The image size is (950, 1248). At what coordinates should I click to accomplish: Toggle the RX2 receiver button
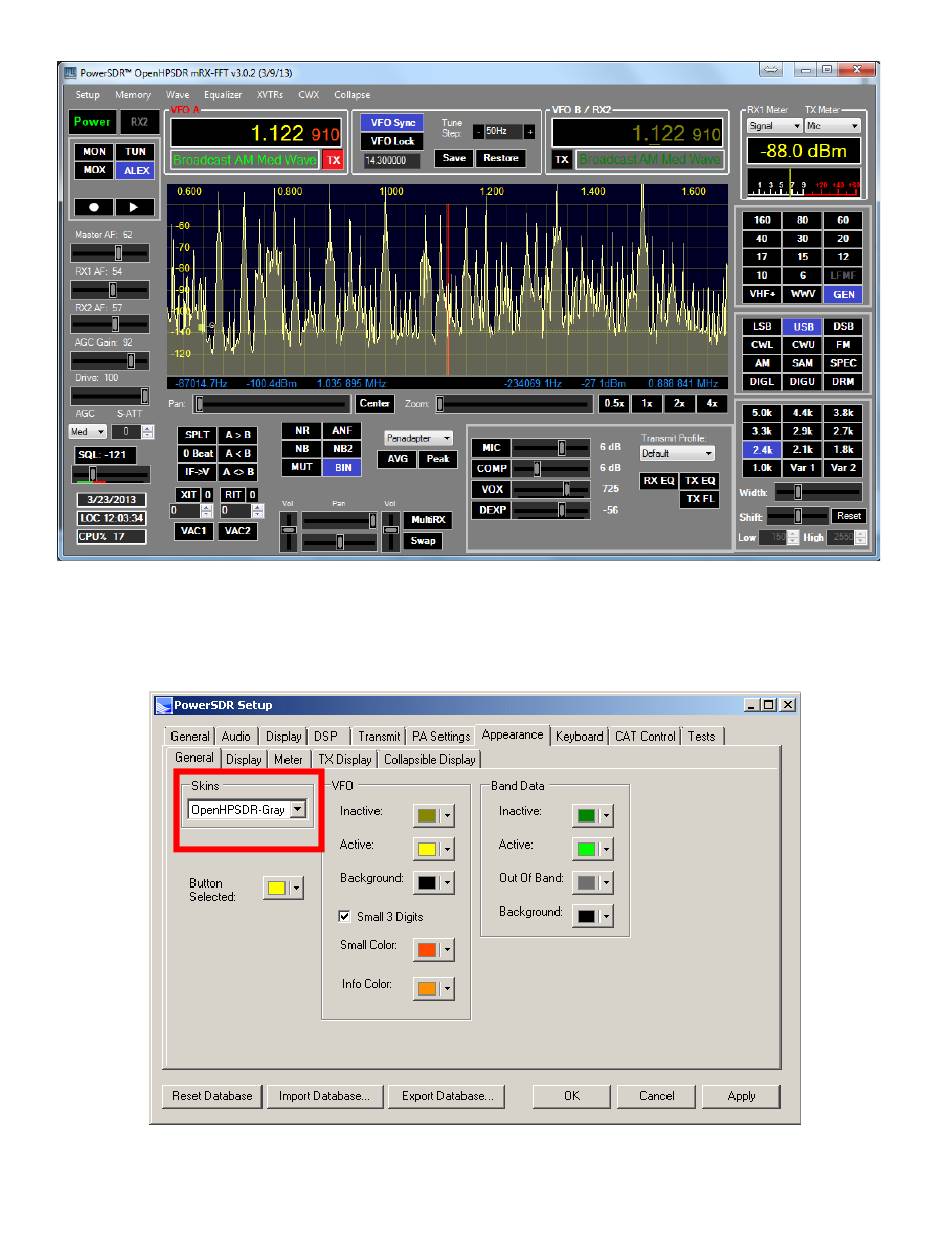pos(138,122)
